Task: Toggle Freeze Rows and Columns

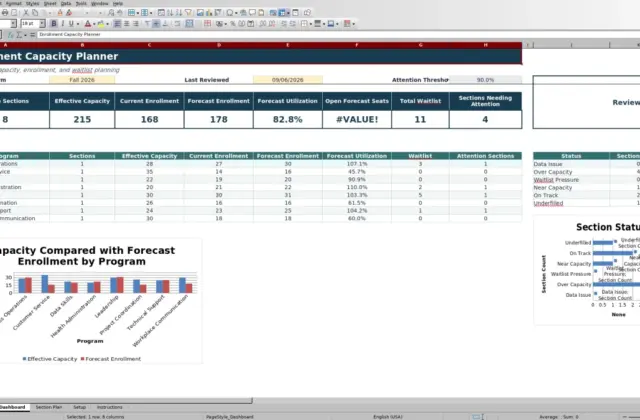Action: (x=282, y=13)
